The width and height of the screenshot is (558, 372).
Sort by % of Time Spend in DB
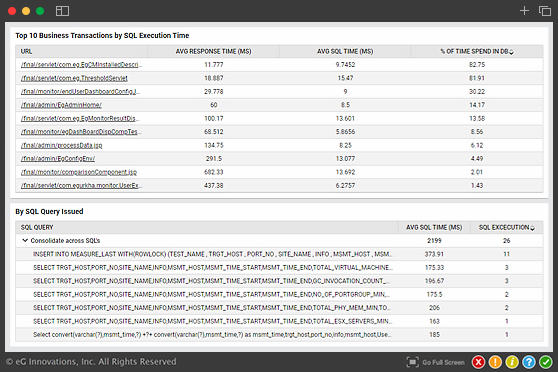511,52
